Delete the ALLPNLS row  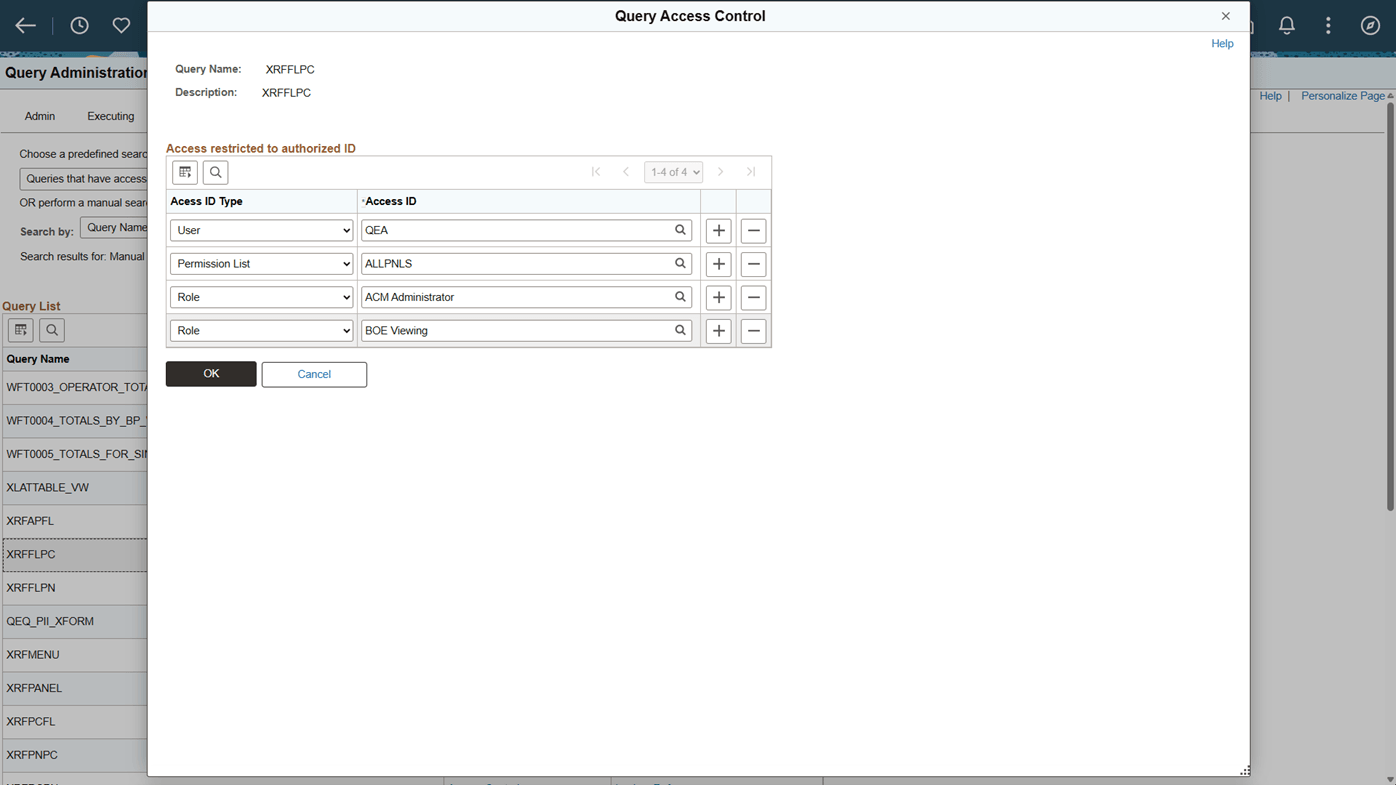[x=754, y=264]
